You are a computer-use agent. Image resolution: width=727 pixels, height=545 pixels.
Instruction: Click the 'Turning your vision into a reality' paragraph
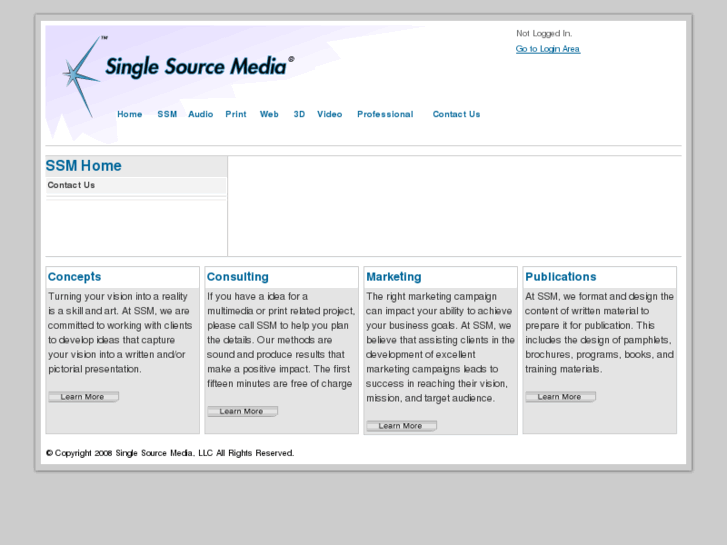pyautogui.click(x=120, y=333)
